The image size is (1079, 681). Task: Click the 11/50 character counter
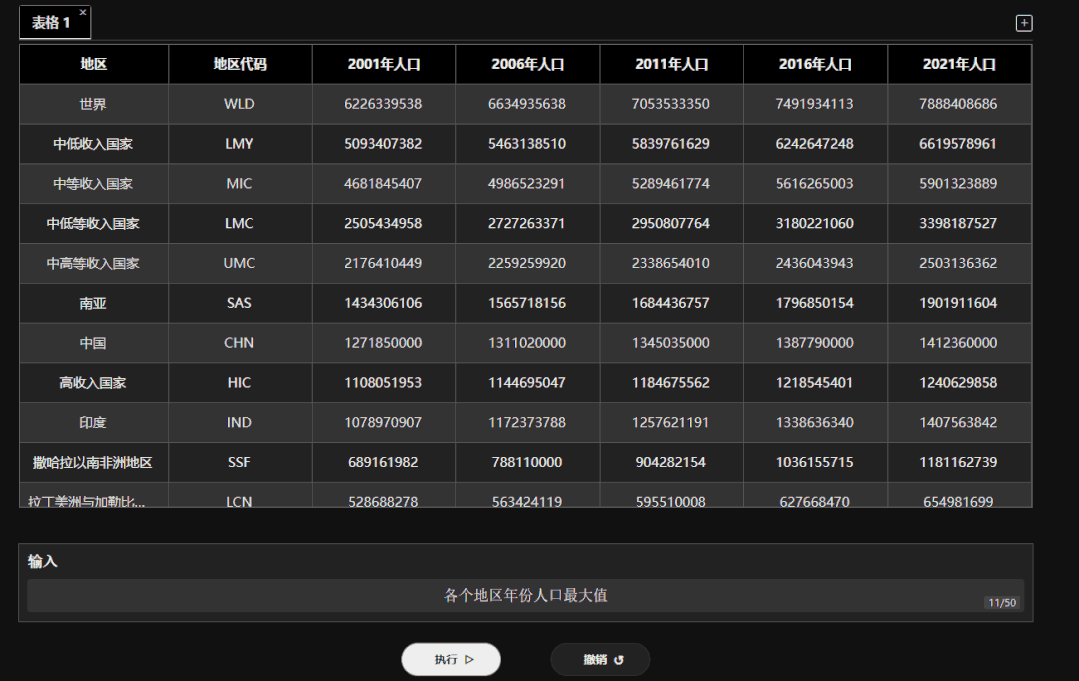tap(1002, 603)
